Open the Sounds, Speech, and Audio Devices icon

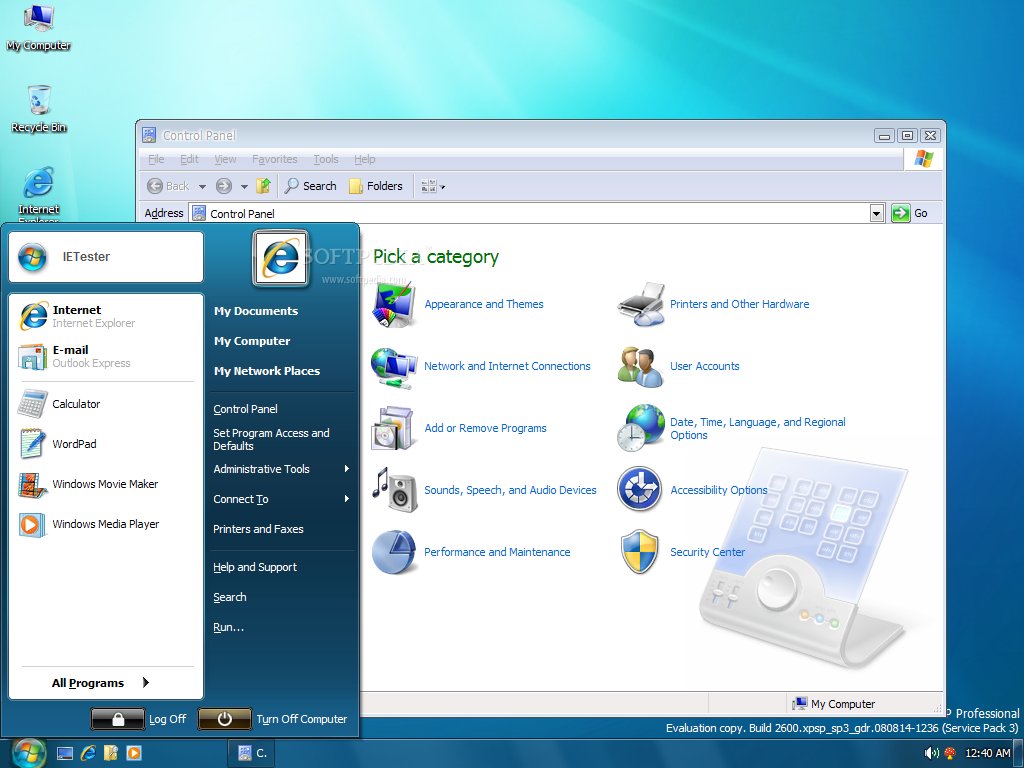tap(395, 490)
